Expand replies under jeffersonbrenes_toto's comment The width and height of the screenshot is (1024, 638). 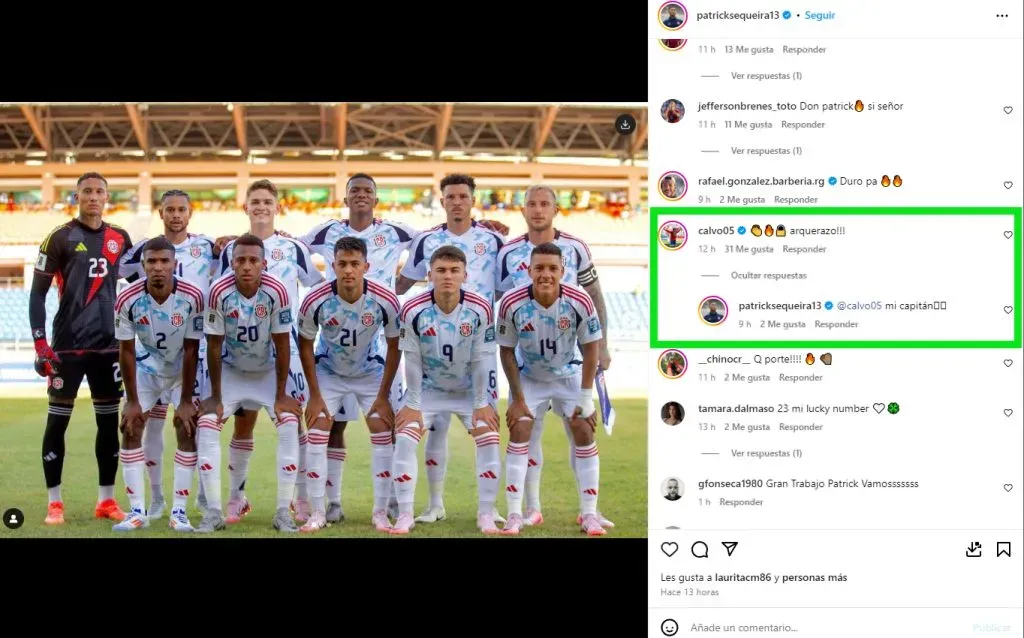[x=766, y=151]
